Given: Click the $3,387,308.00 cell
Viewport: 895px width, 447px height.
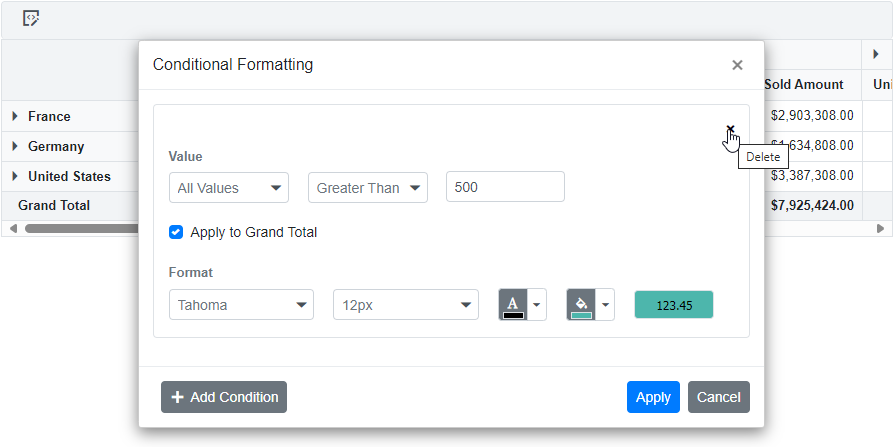Looking at the screenshot, I should 812,175.
